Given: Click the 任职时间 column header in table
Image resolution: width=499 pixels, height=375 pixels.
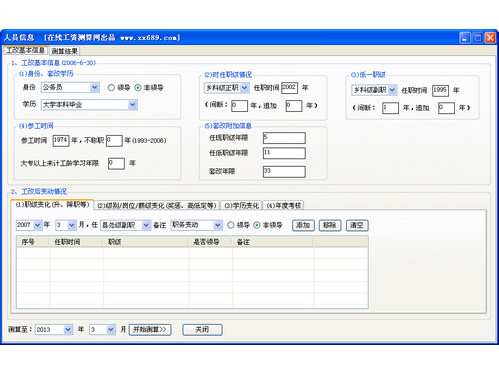Looking at the screenshot, I should pyautogui.click(x=76, y=242).
